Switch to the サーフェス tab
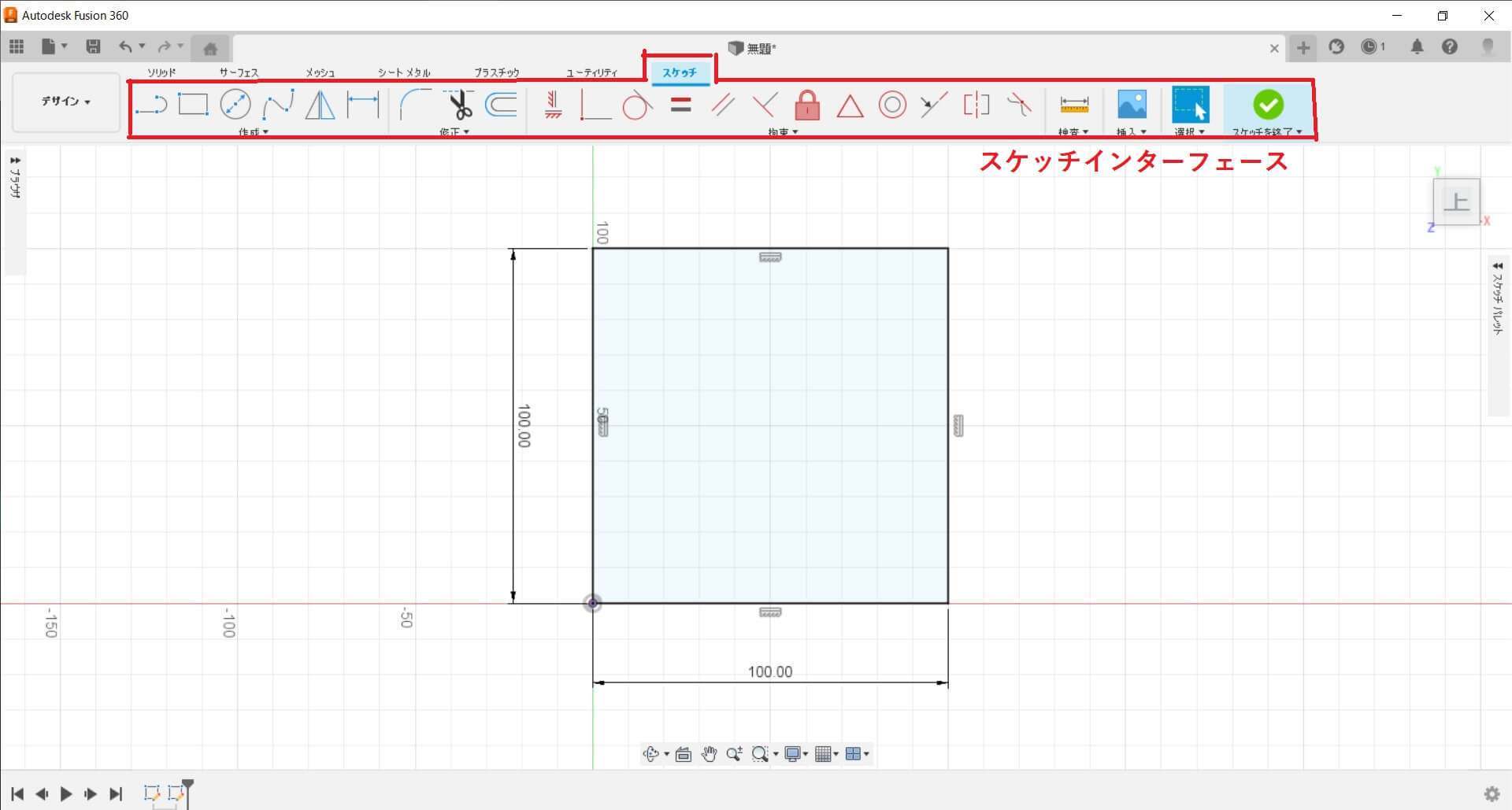 [x=239, y=72]
